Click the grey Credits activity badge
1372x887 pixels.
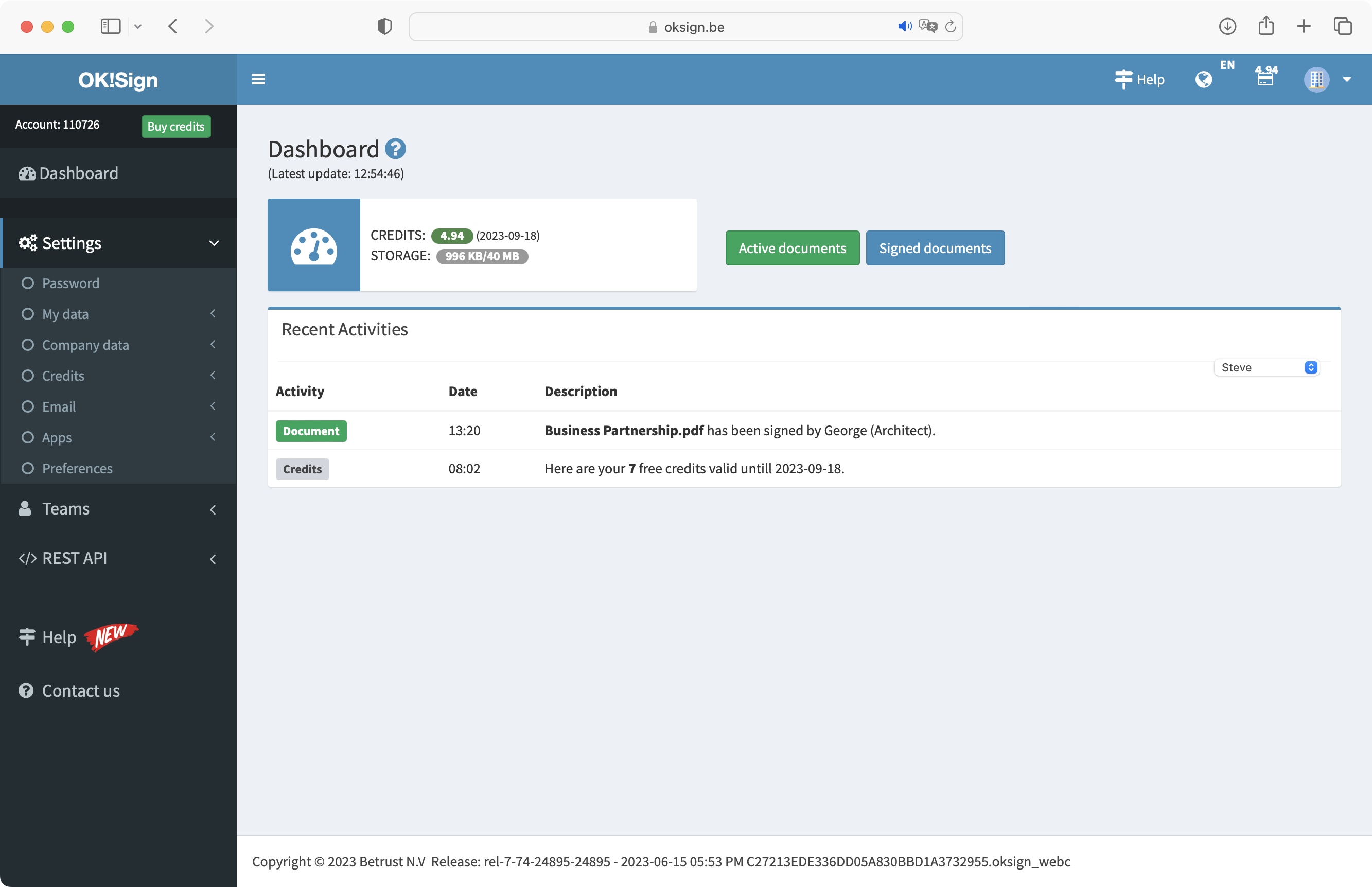point(303,469)
